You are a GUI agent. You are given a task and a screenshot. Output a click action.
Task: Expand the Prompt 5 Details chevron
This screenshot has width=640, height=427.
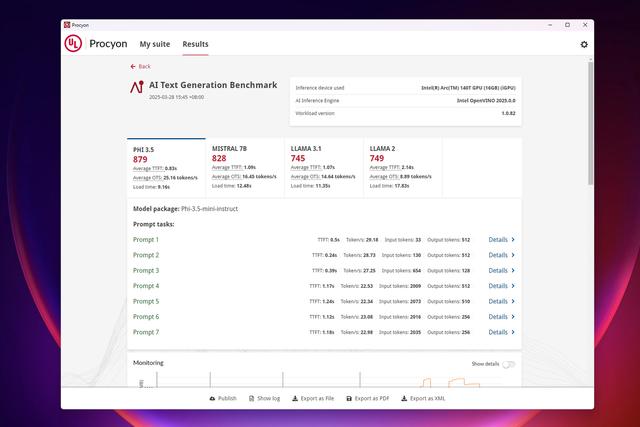(x=513, y=301)
